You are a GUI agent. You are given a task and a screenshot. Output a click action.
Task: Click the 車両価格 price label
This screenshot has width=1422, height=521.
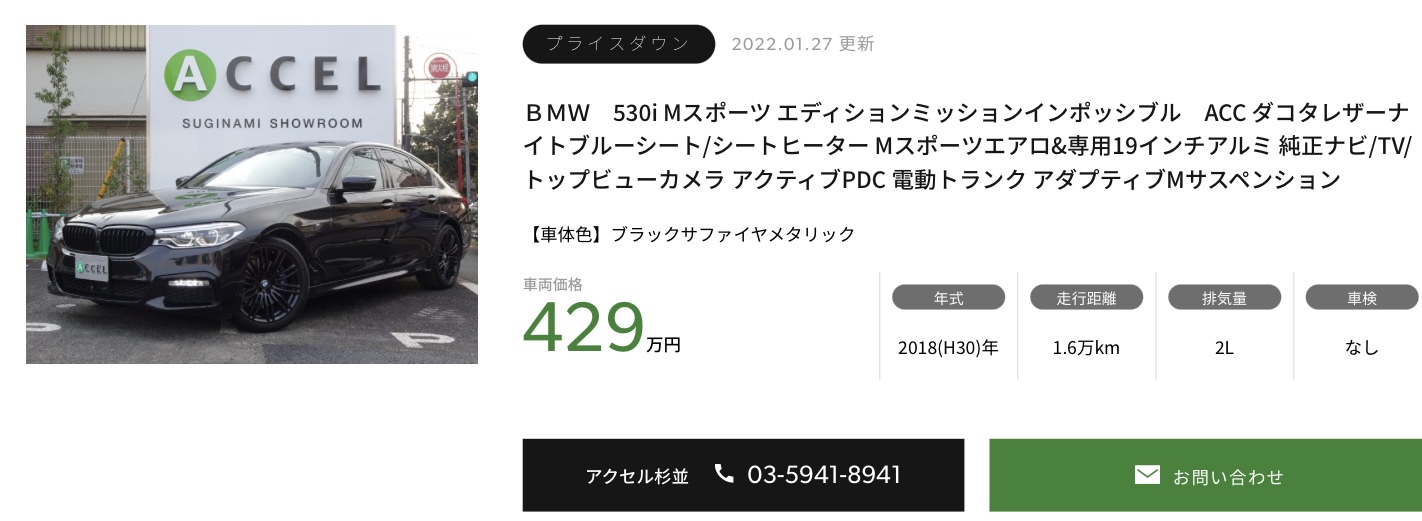pos(553,284)
